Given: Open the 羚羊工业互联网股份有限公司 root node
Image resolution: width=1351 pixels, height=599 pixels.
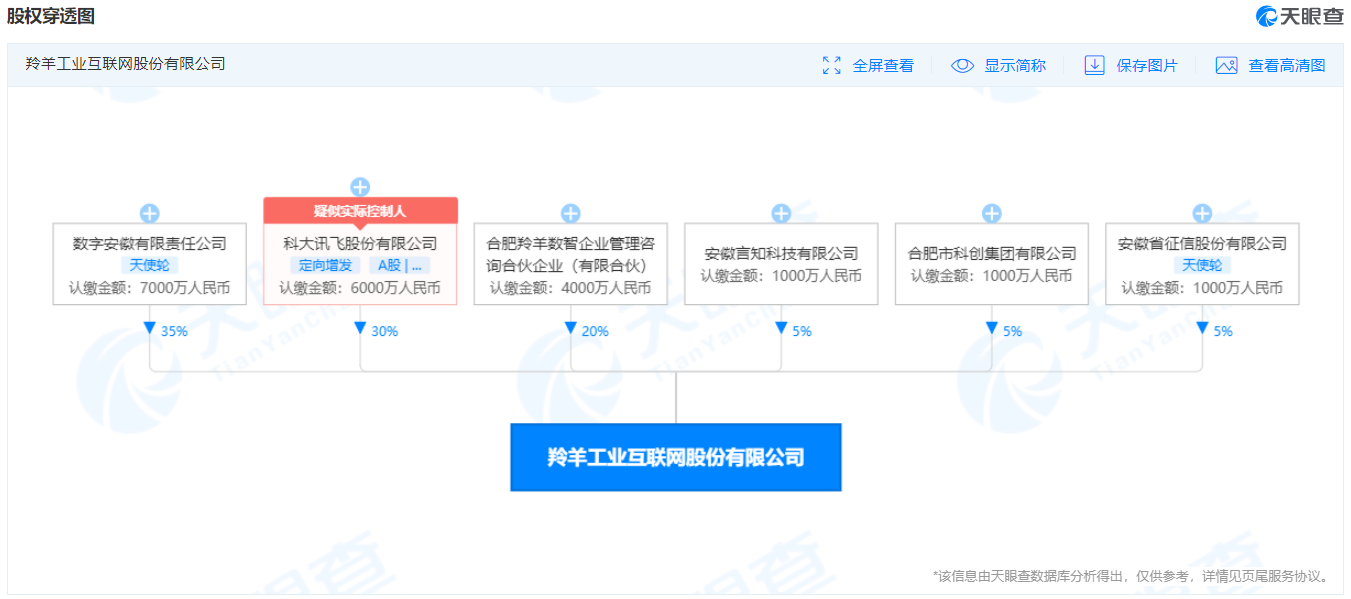Looking at the screenshot, I should [x=675, y=457].
